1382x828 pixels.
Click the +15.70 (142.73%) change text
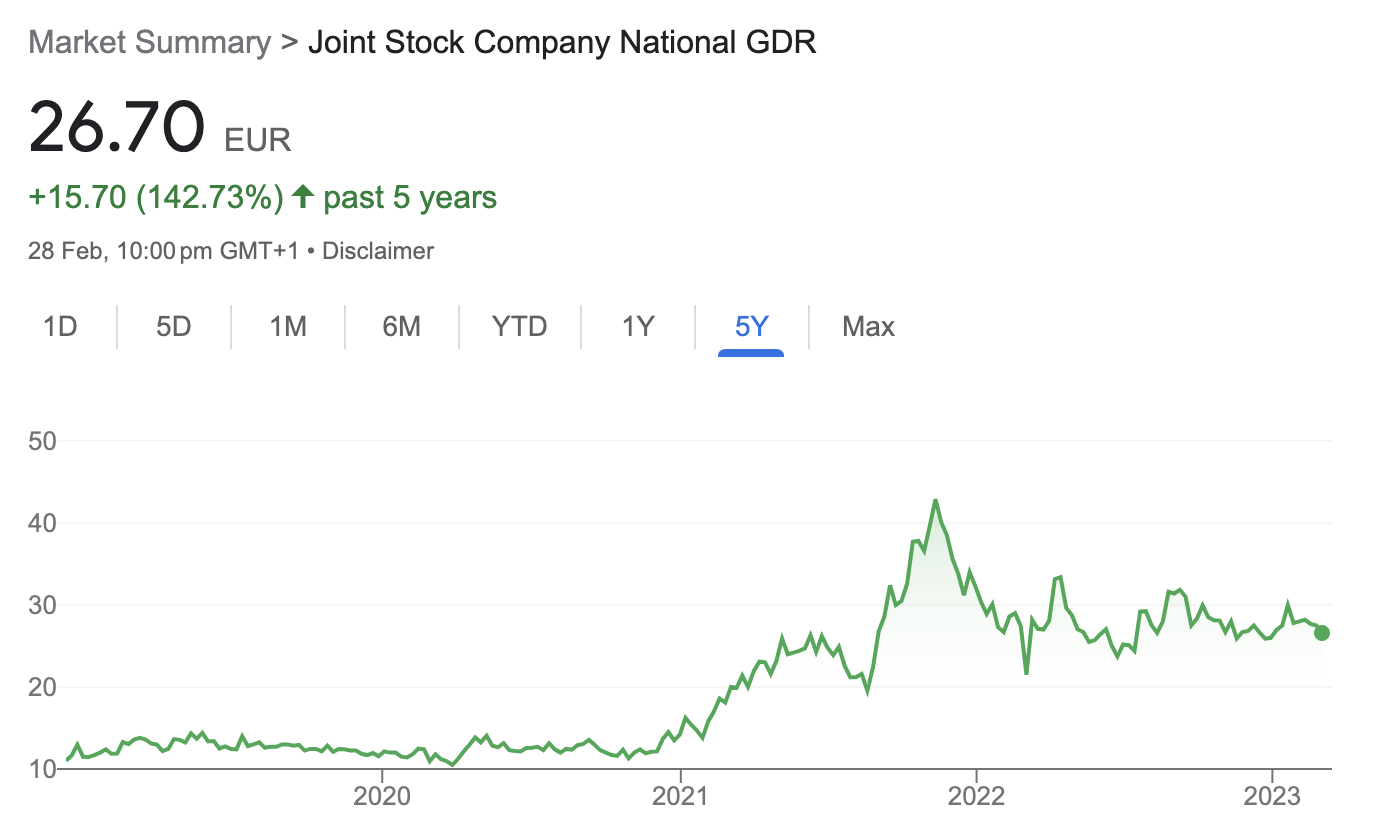click(x=156, y=197)
